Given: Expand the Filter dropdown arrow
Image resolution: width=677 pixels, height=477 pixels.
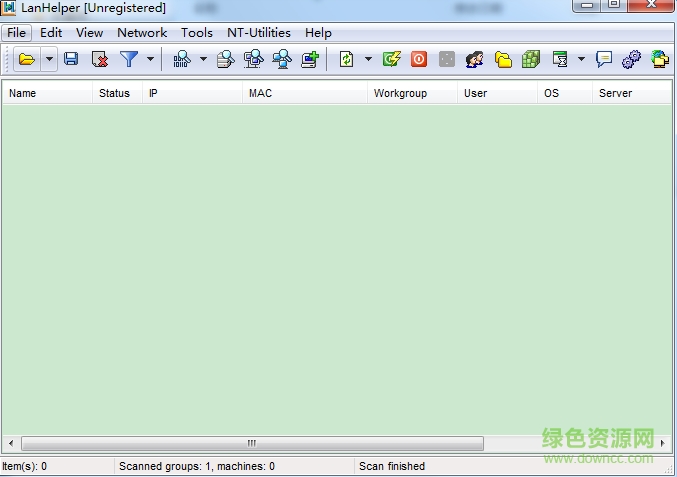Looking at the screenshot, I should click(150, 59).
